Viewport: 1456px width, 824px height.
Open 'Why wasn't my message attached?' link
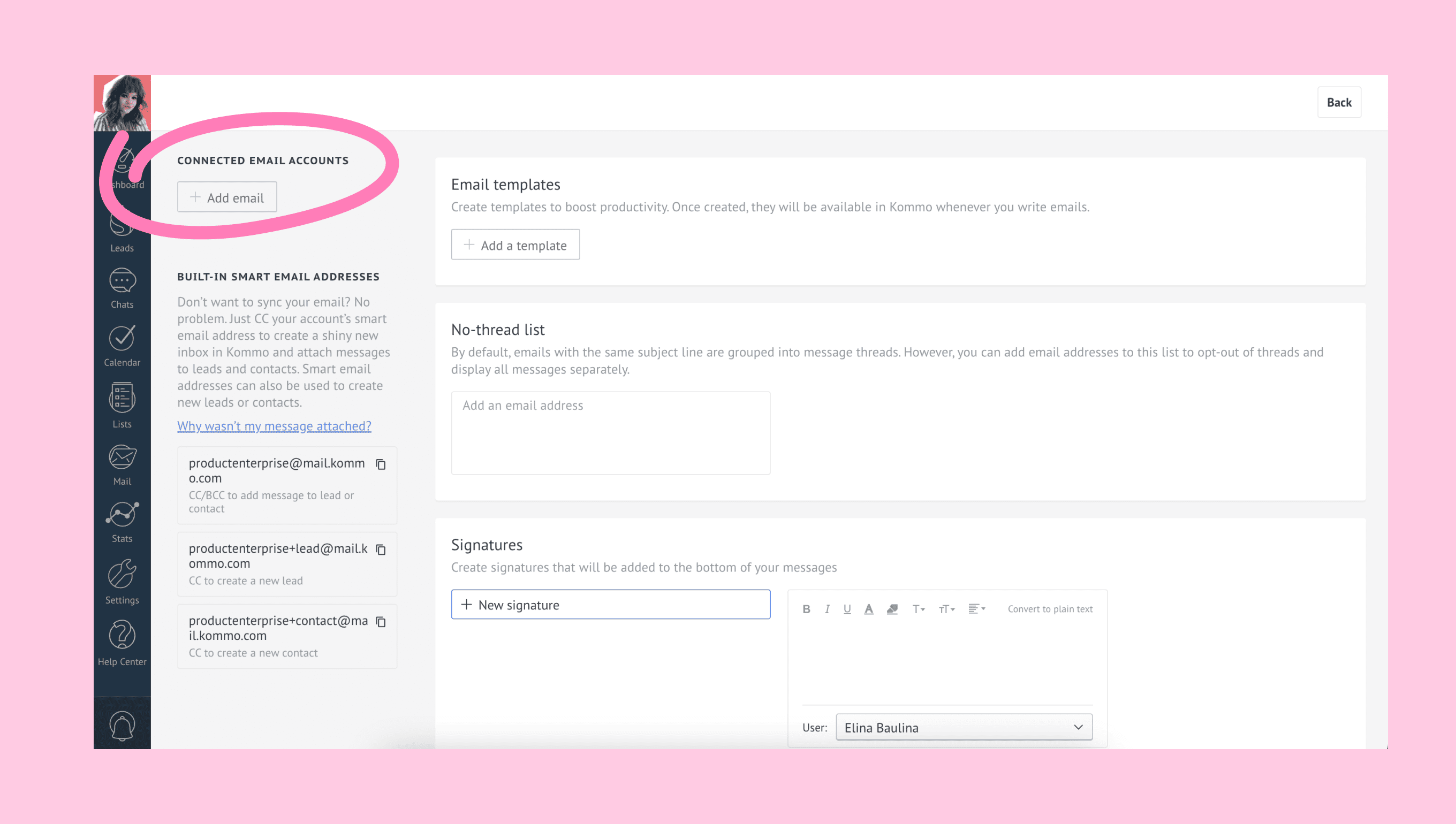274,425
